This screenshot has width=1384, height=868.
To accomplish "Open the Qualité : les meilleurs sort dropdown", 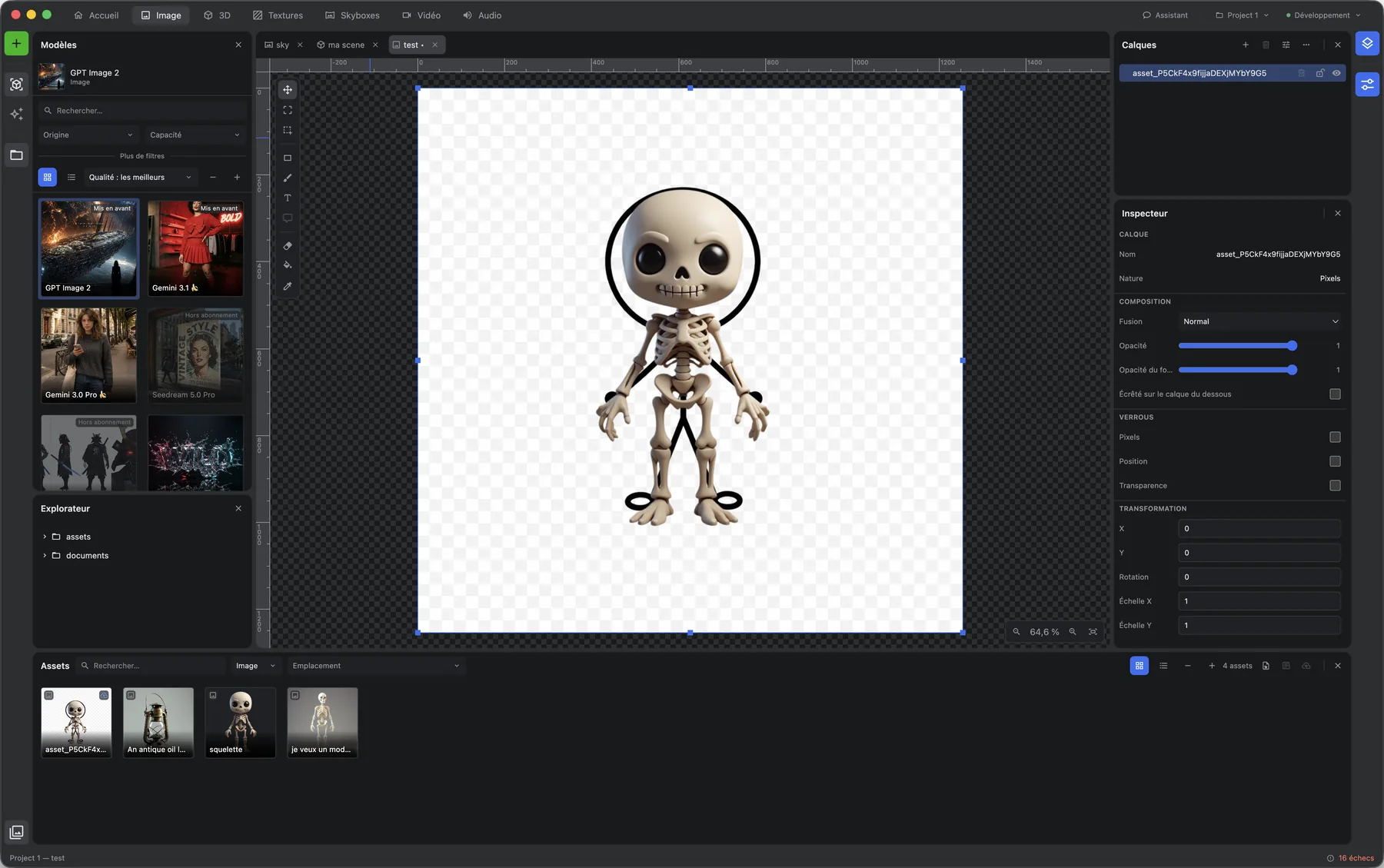I will (x=140, y=178).
